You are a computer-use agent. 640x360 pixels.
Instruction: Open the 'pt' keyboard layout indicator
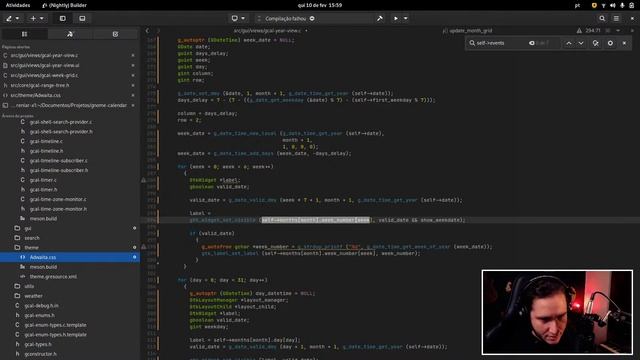click(x=577, y=5)
